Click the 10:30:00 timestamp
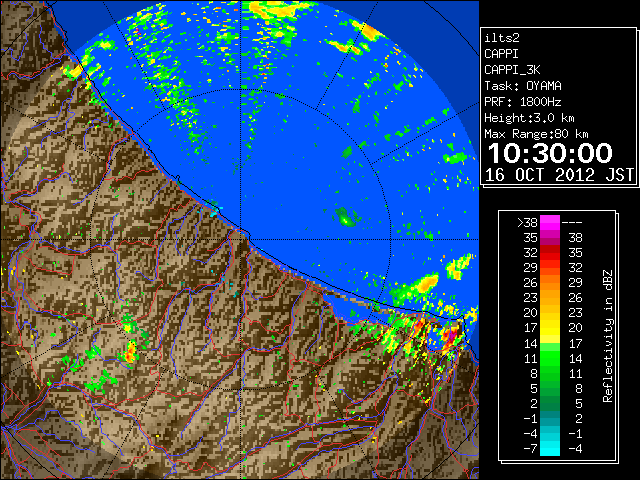The width and height of the screenshot is (640, 480). (x=550, y=153)
